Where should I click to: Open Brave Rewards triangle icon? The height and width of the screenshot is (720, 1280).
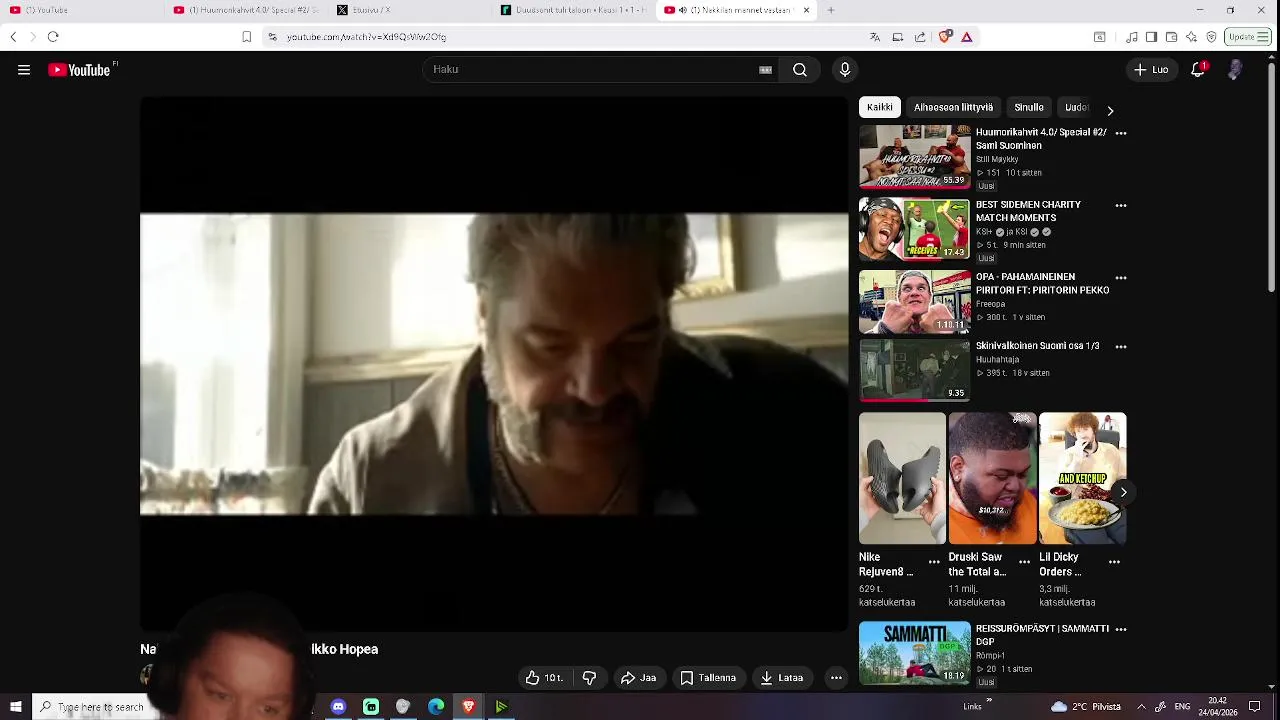click(967, 37)
